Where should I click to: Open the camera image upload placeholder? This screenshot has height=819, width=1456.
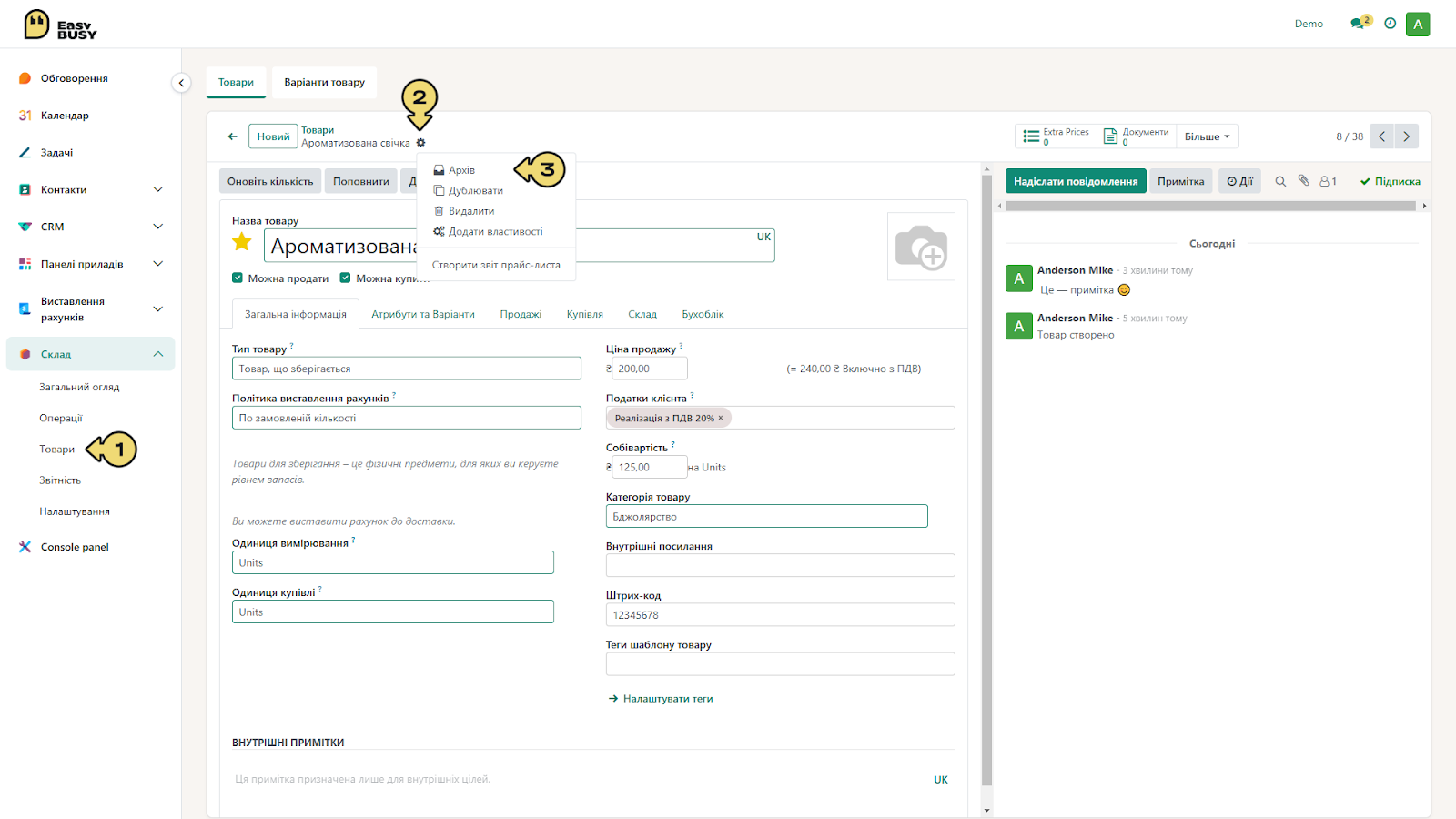[921, 247]
